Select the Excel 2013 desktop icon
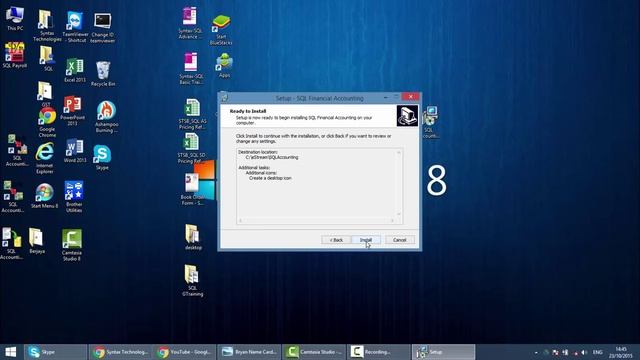 pos(75,70)
